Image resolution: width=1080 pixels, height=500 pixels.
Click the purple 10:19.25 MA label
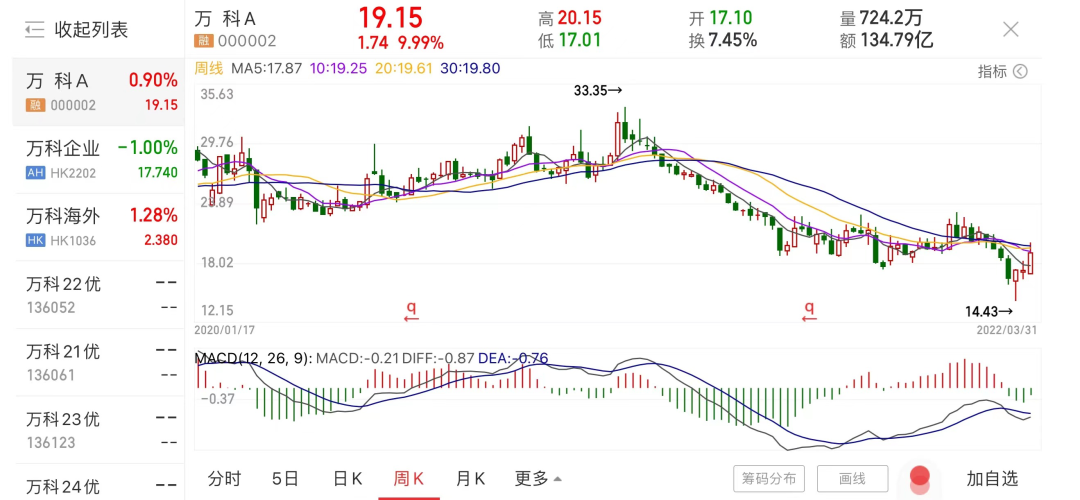[x=340, y=68]
